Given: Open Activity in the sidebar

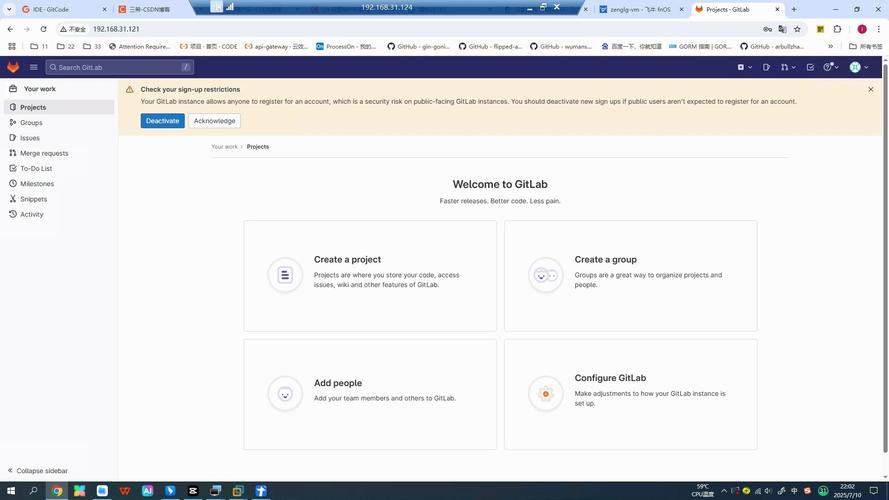Looking at the screenshot, I should coord(59,214).
